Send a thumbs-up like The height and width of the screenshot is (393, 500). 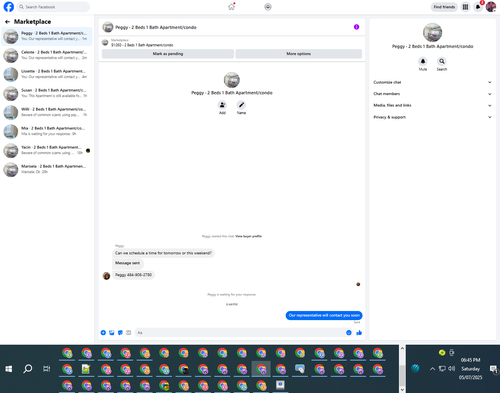pyautogui.click(x=359, y=333)
